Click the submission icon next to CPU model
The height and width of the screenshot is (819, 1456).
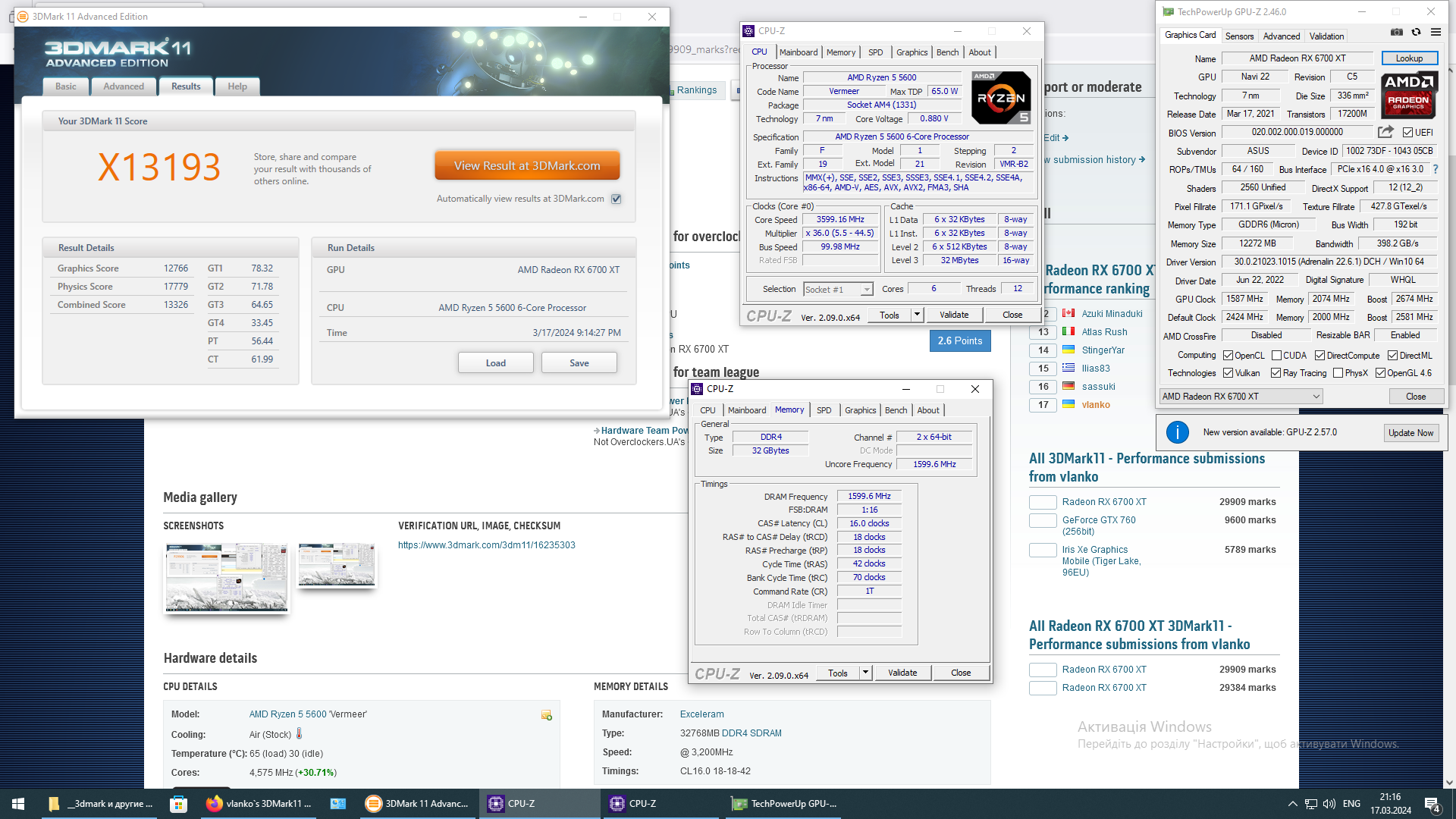pyautogui.click(x=546, y=715)
